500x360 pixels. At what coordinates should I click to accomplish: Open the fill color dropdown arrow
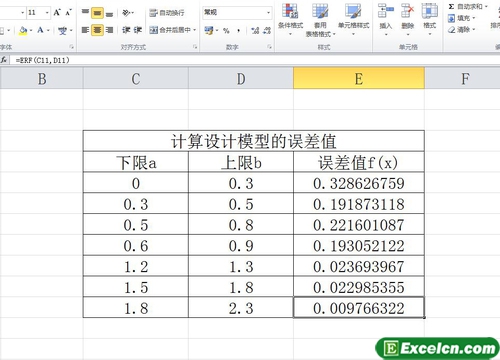[x=31, y=31]
